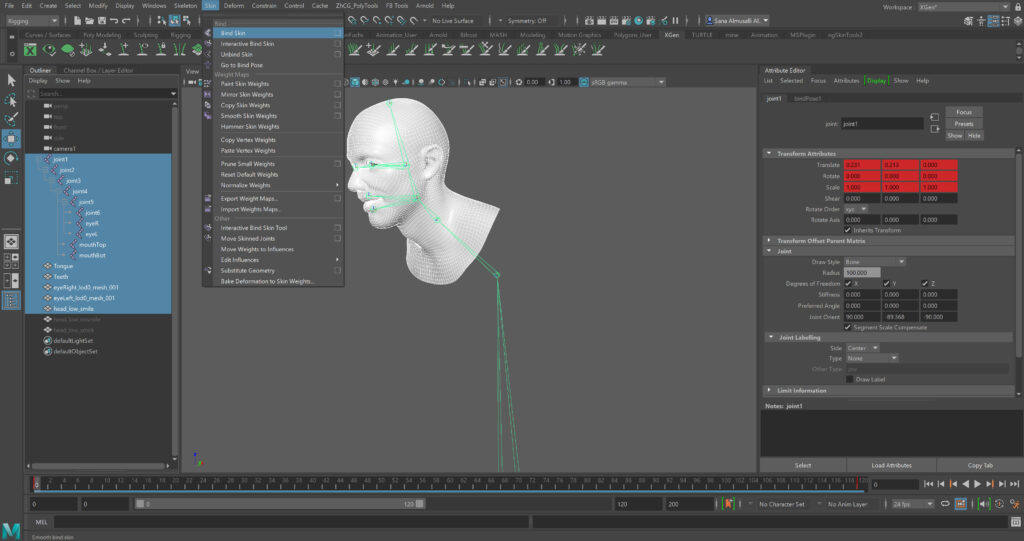Activate the Rotate tool
The height and width of the screenshot is (541, 1024).
click(11, 158)
